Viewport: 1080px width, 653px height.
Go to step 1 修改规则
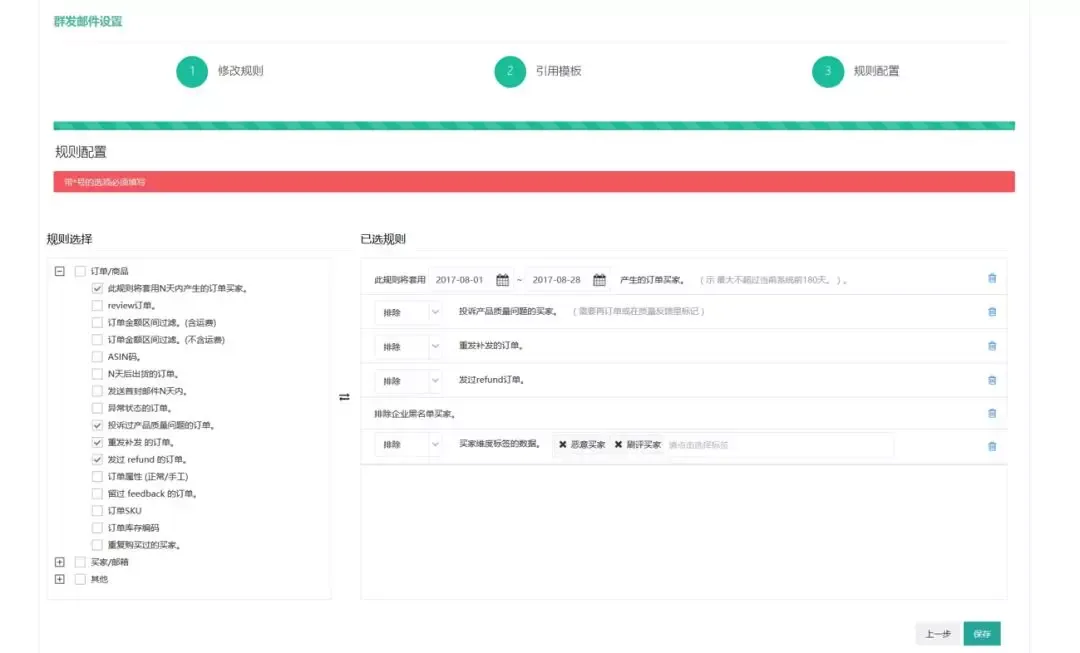pyautogui.click(x=192, y=71)
